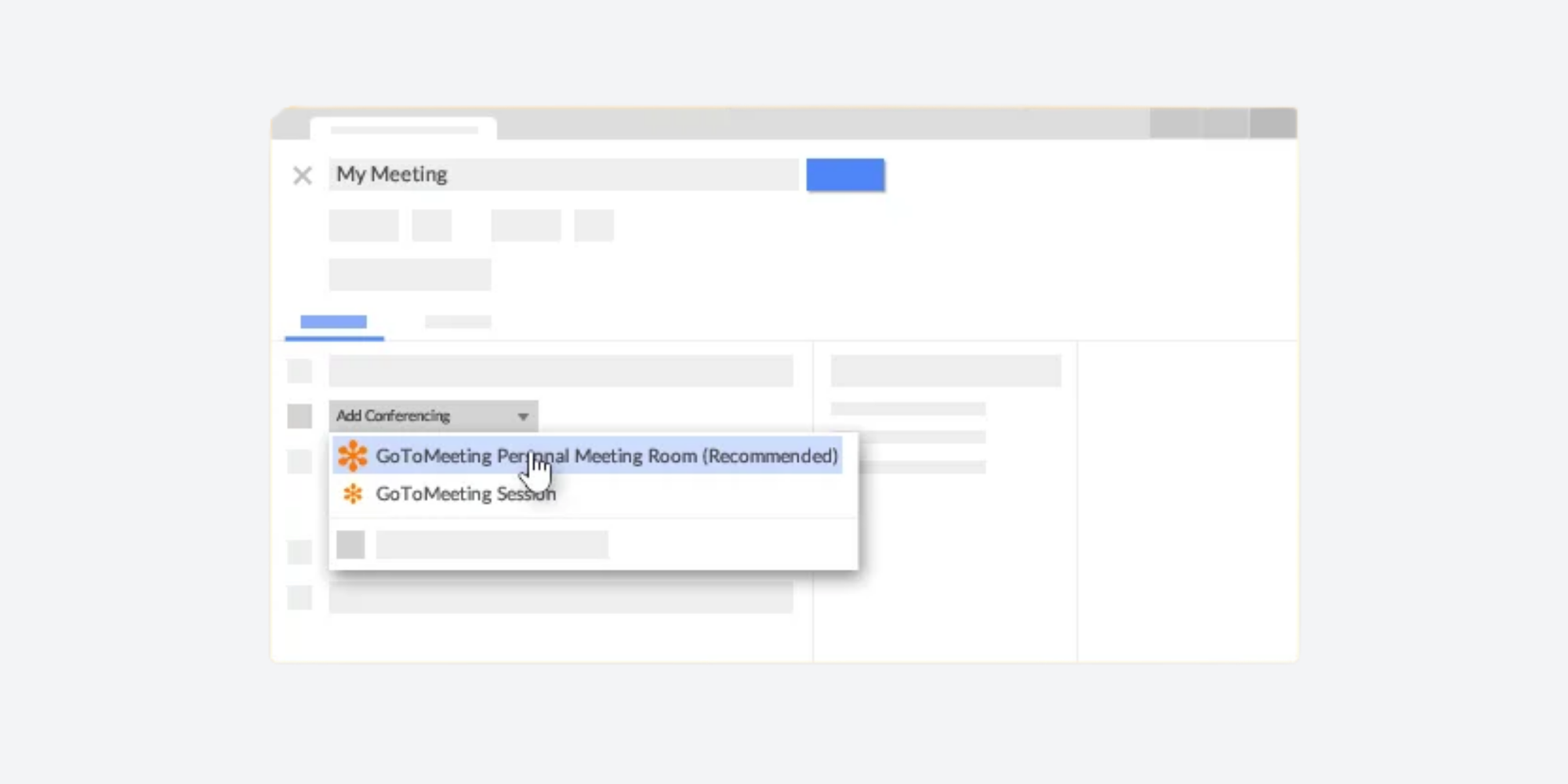Close the event editor with the X icon
Viewport: 1568px width, 784px height.
[303, 175]
